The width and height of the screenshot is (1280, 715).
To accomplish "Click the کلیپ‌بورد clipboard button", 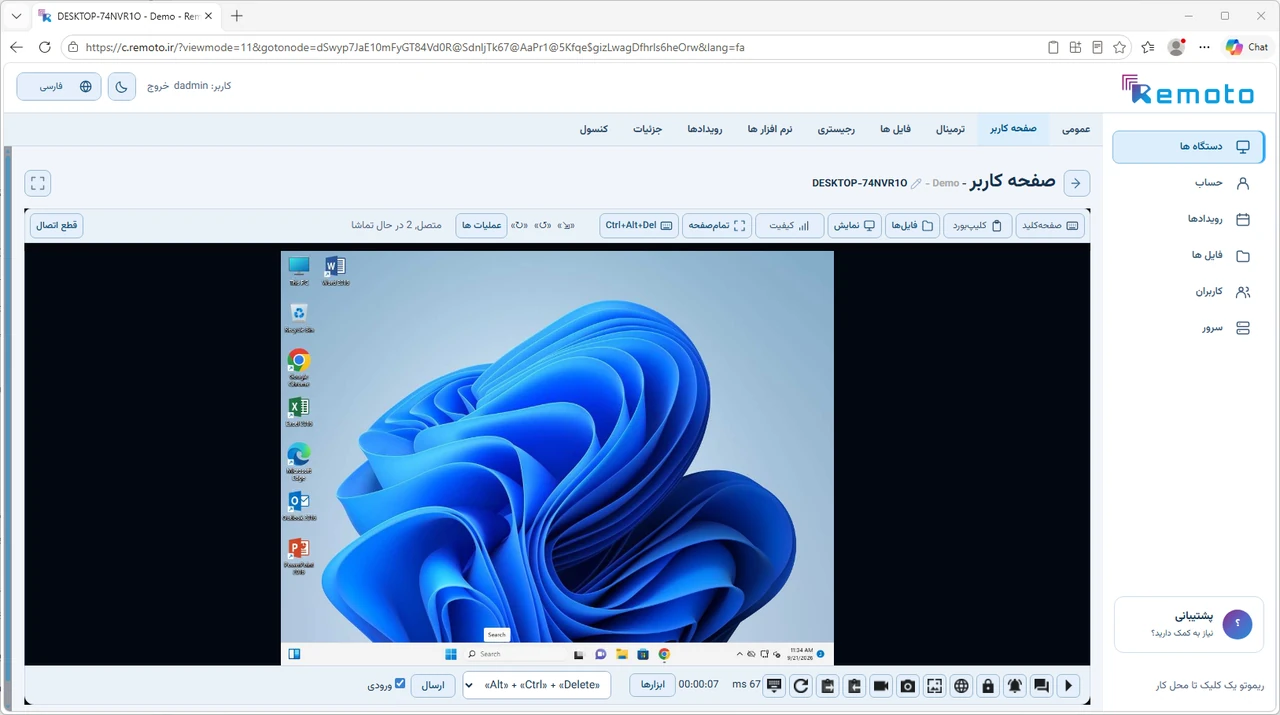I will (x=978, y=226).
